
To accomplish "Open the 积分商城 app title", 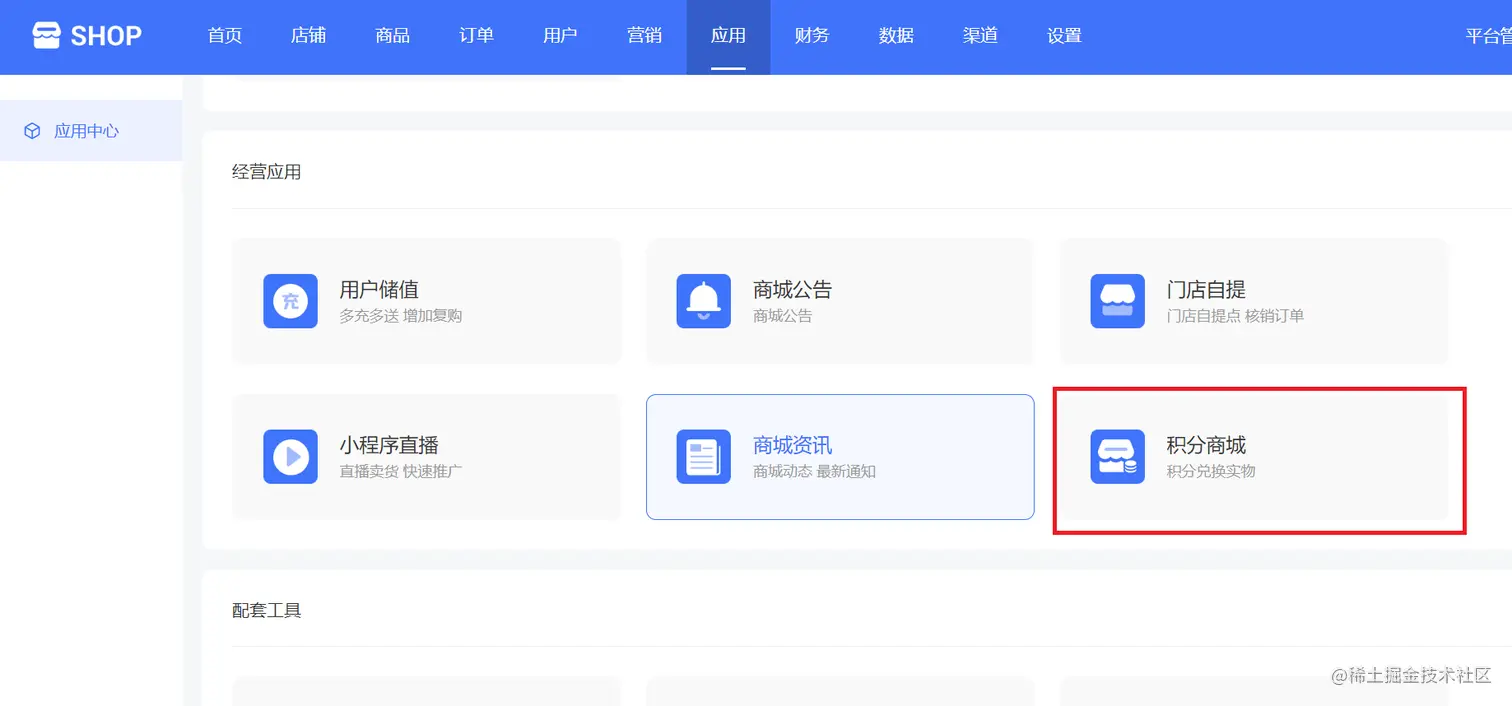I will pos(1206,445).
